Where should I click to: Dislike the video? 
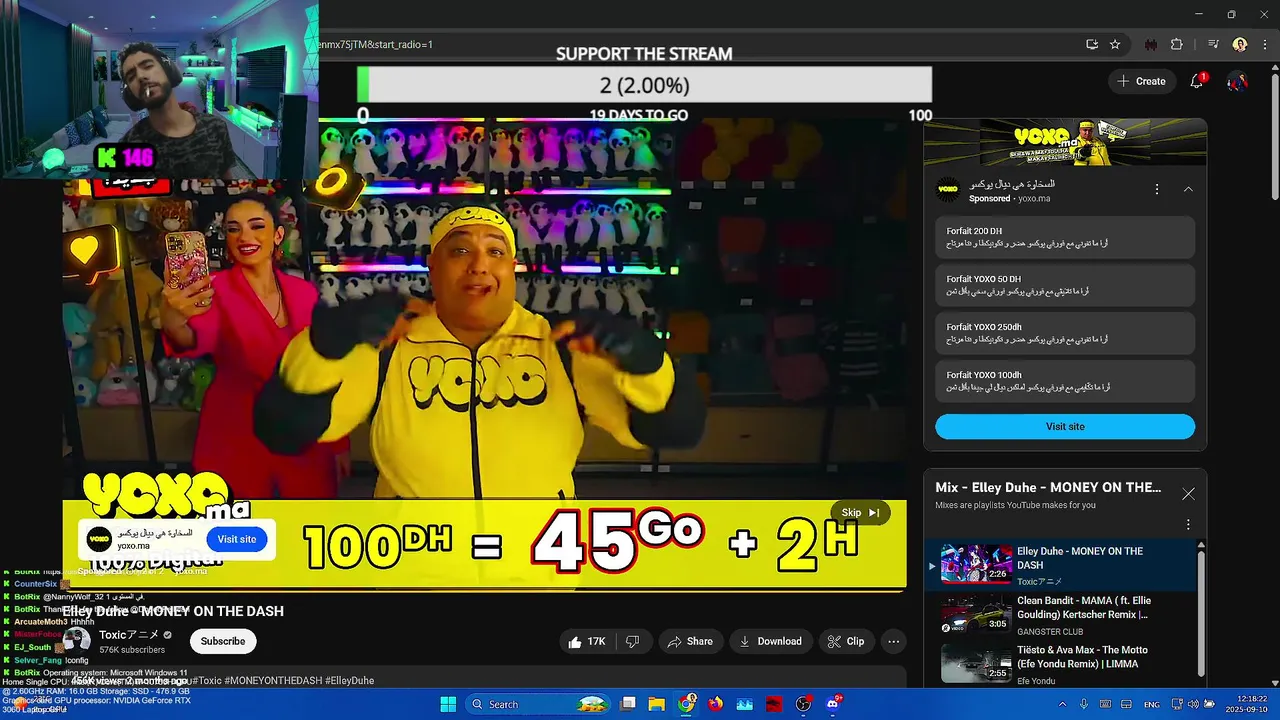point(633,641)
